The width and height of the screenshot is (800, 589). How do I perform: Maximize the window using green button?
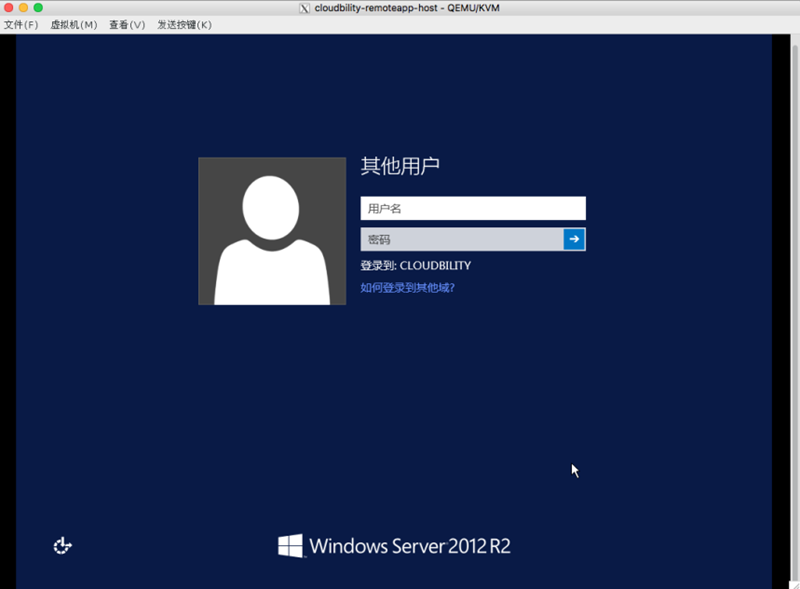coord(39,8)
